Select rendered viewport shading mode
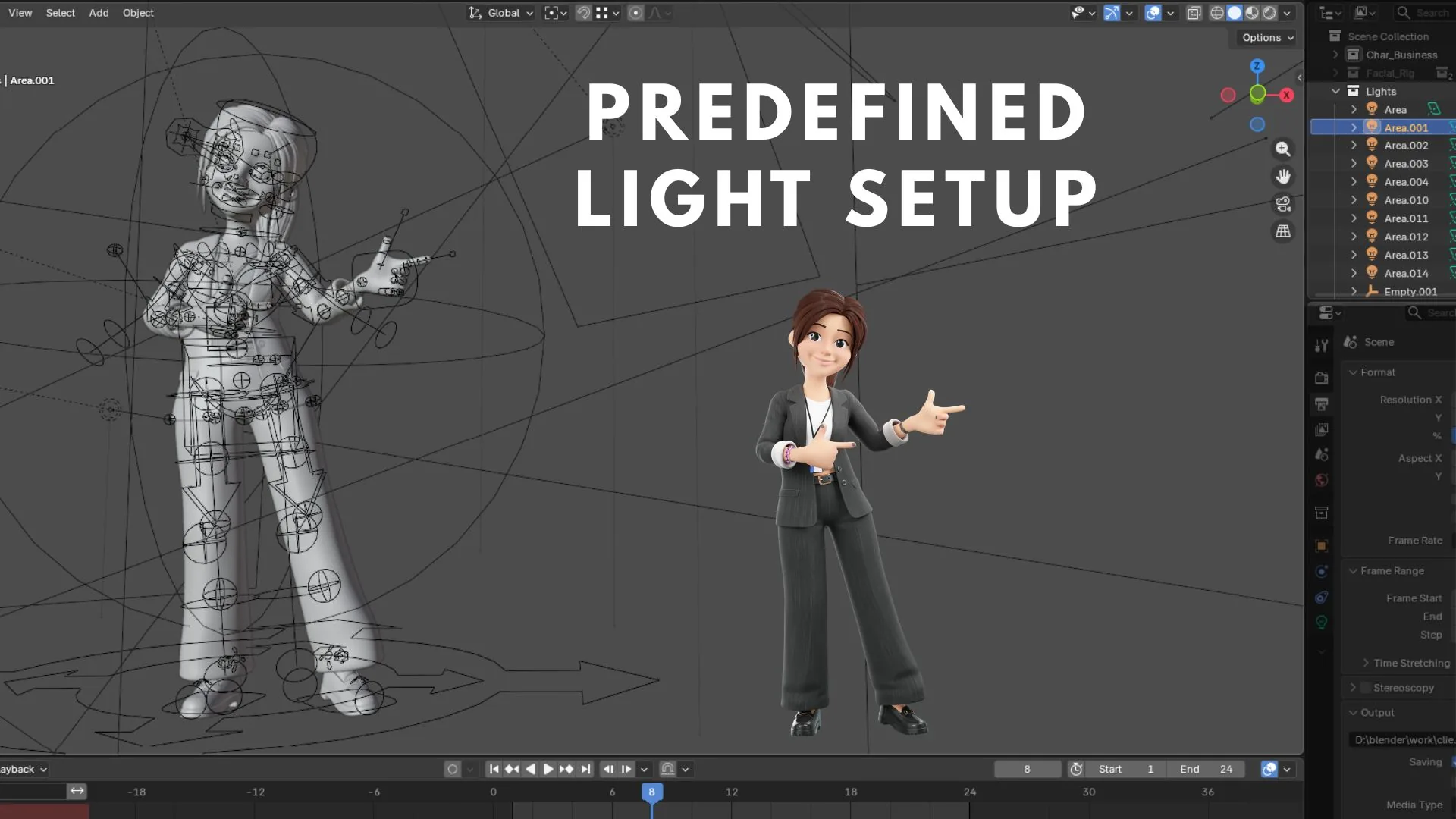Viewport: 1456px width, 819px height. [1269, 13]
